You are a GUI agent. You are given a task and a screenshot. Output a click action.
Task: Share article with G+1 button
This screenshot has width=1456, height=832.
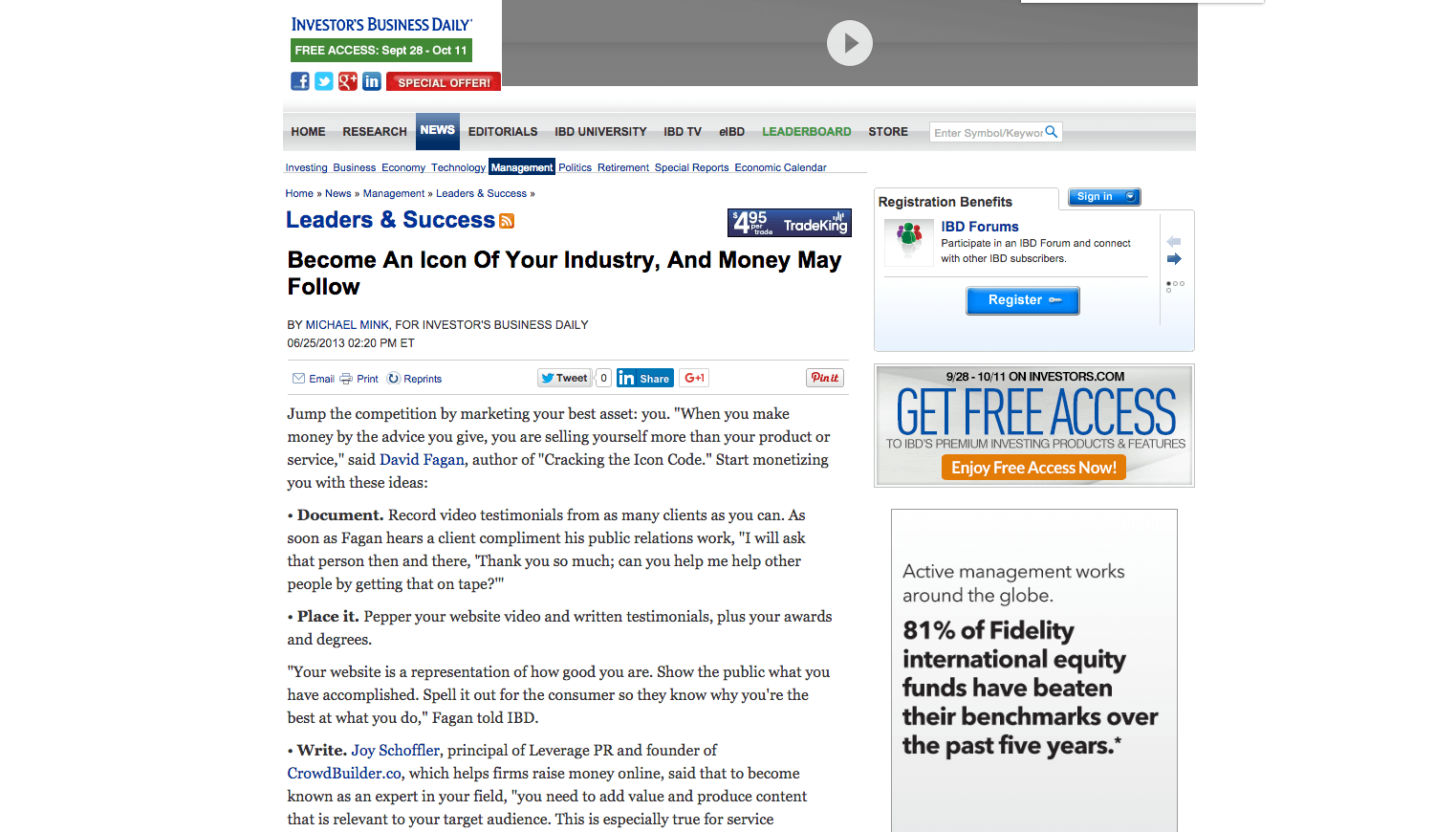pos(694,378)
